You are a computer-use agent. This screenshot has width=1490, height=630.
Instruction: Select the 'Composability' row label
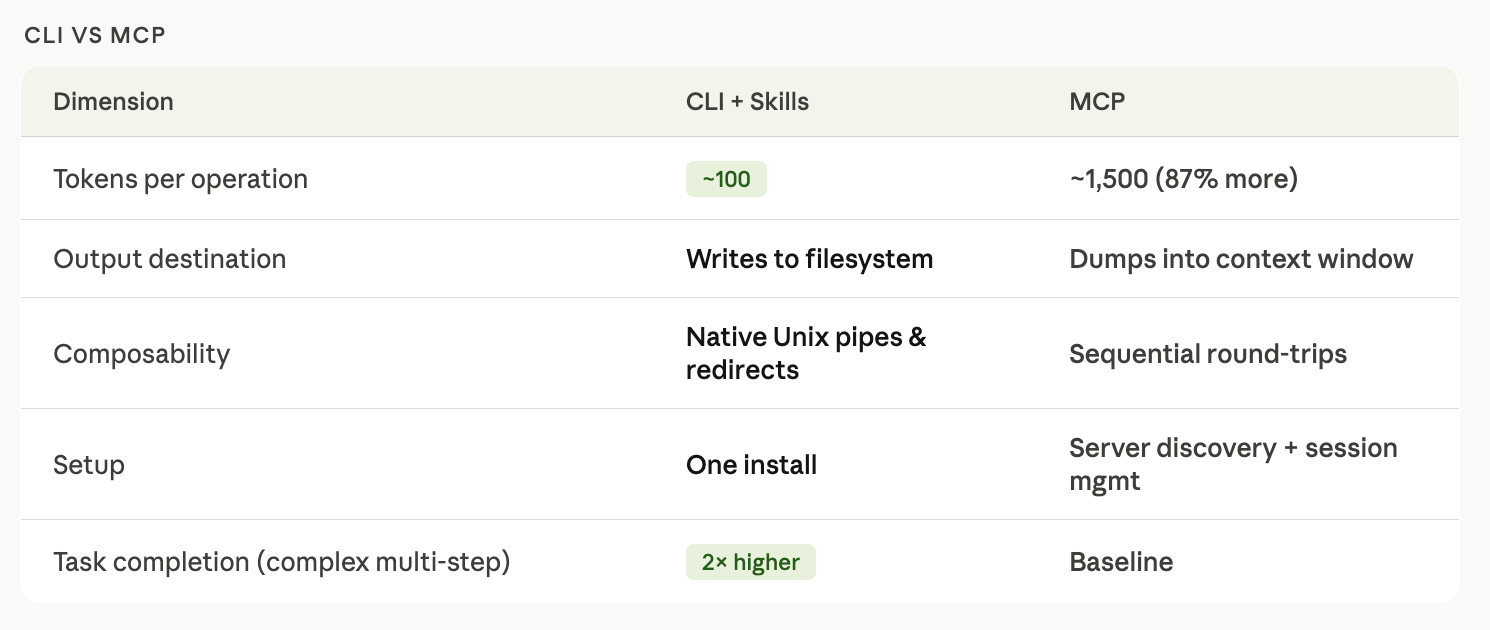(x=141, y=354)
